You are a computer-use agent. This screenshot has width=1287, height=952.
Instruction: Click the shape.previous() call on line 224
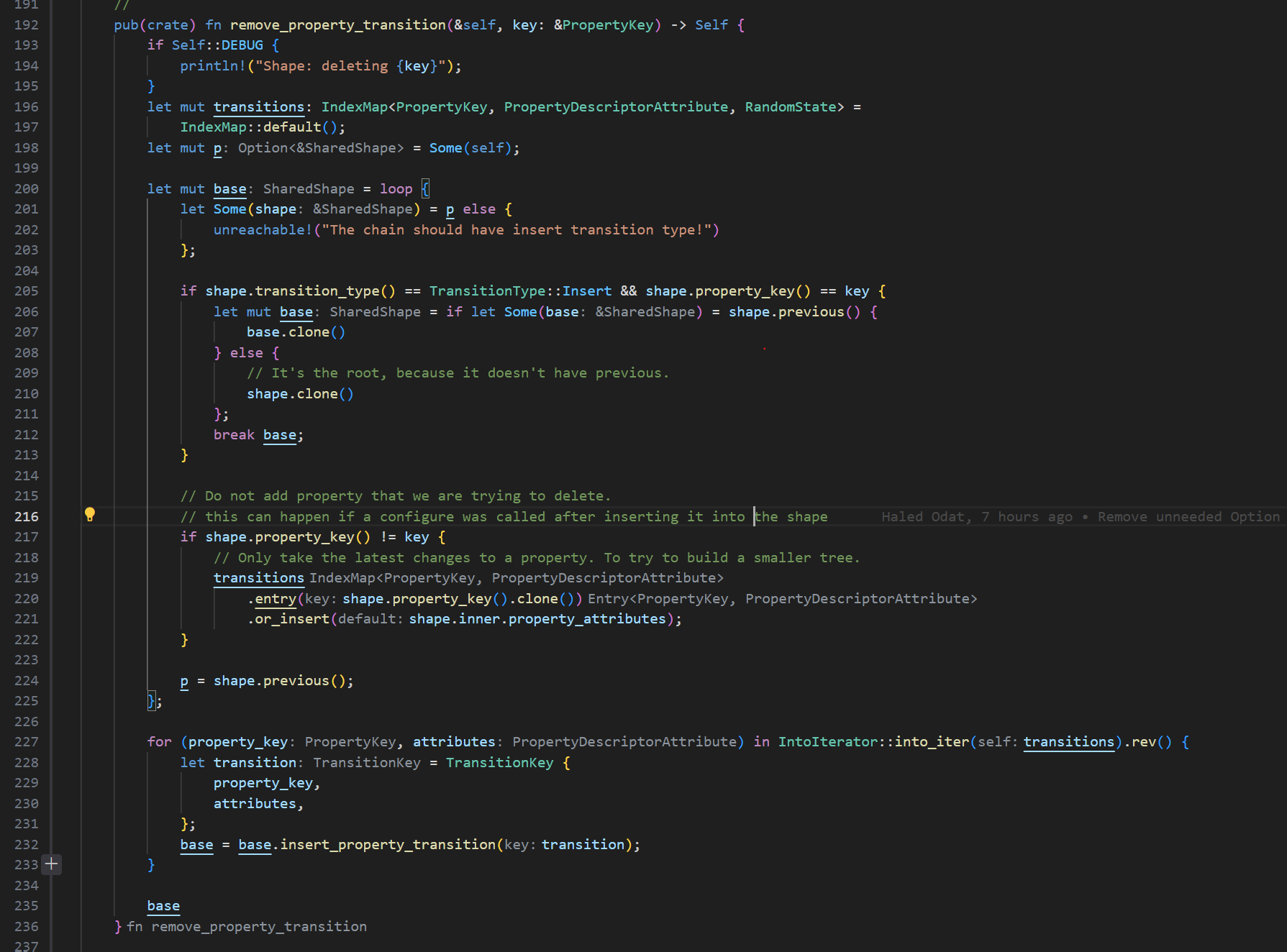[281, 680]
